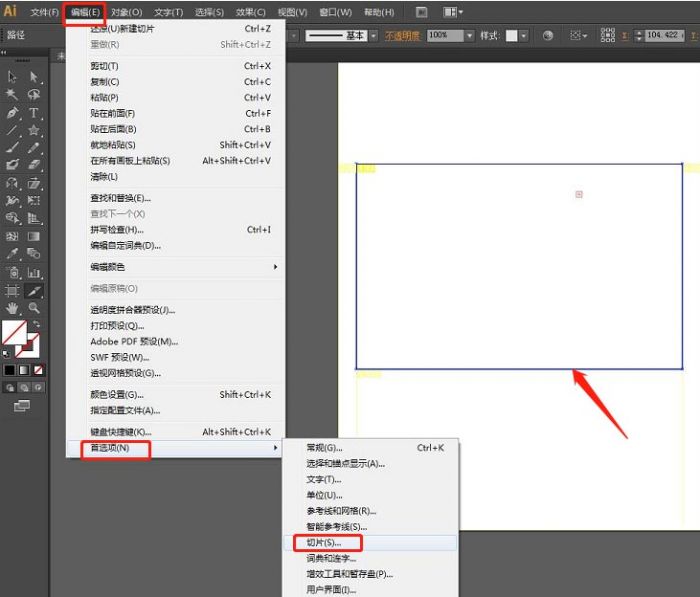Pick the Gradient tool
The image size is (700, 597).
(x=34, y=236)
